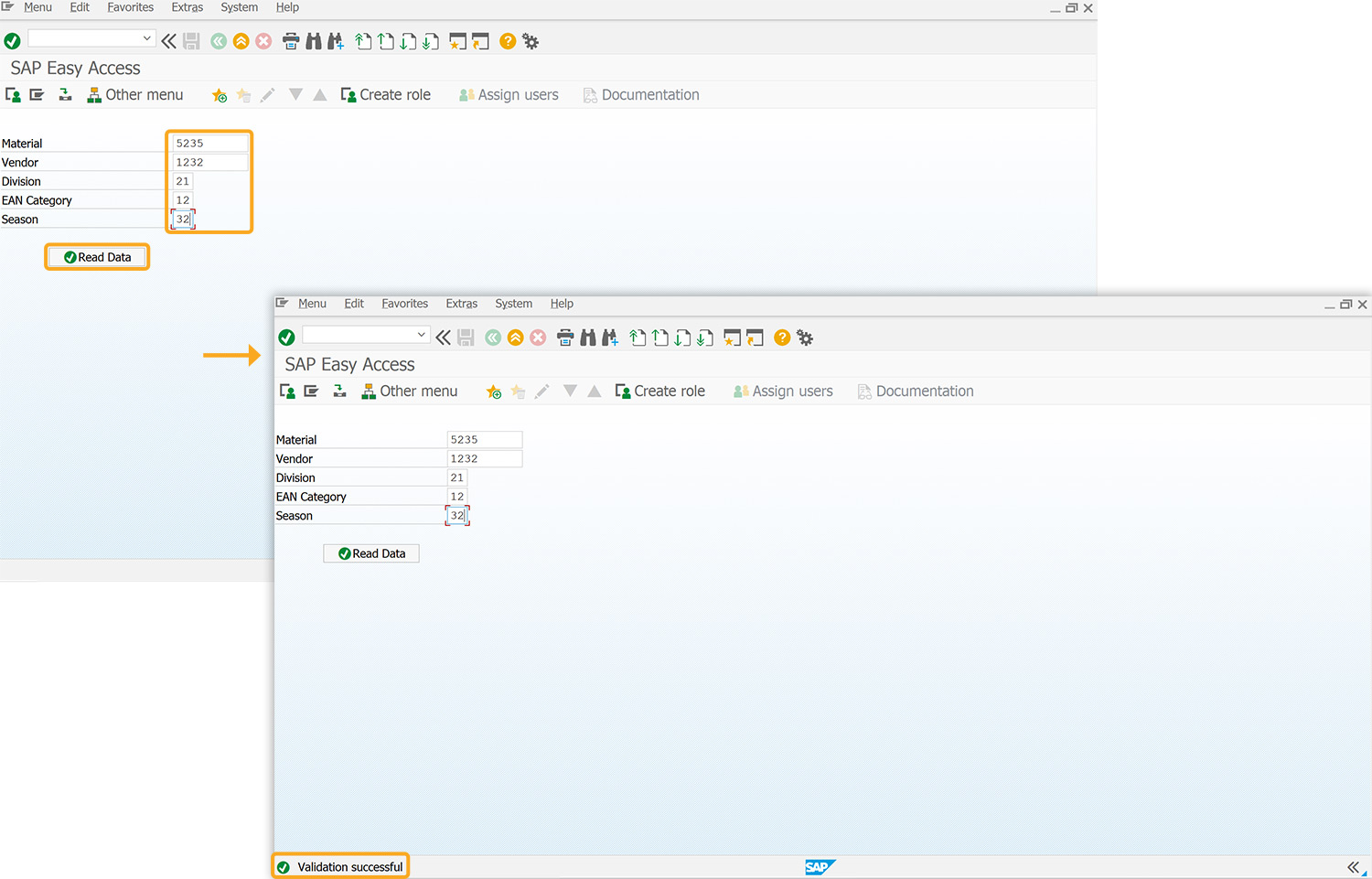Focus Season field in front window

pos(457,516)
